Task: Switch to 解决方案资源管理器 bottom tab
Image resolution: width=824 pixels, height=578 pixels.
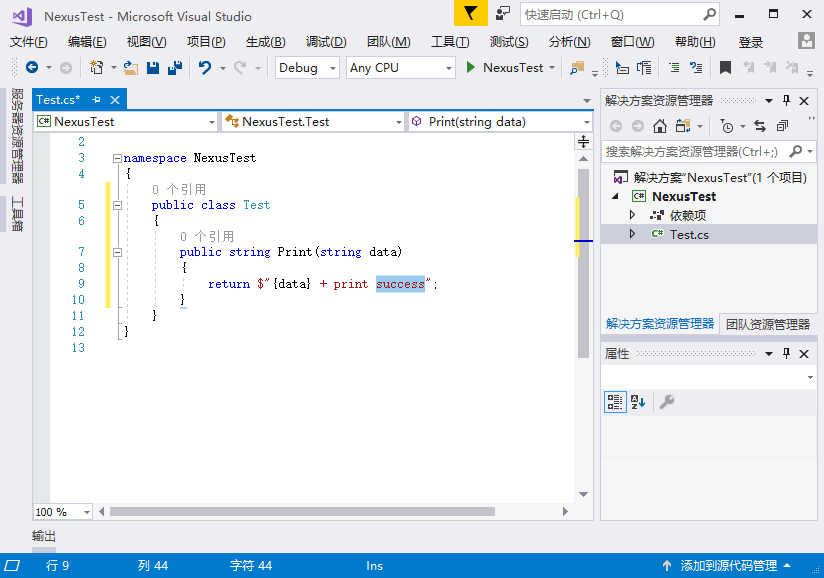Action: click(x=660, y=324)
